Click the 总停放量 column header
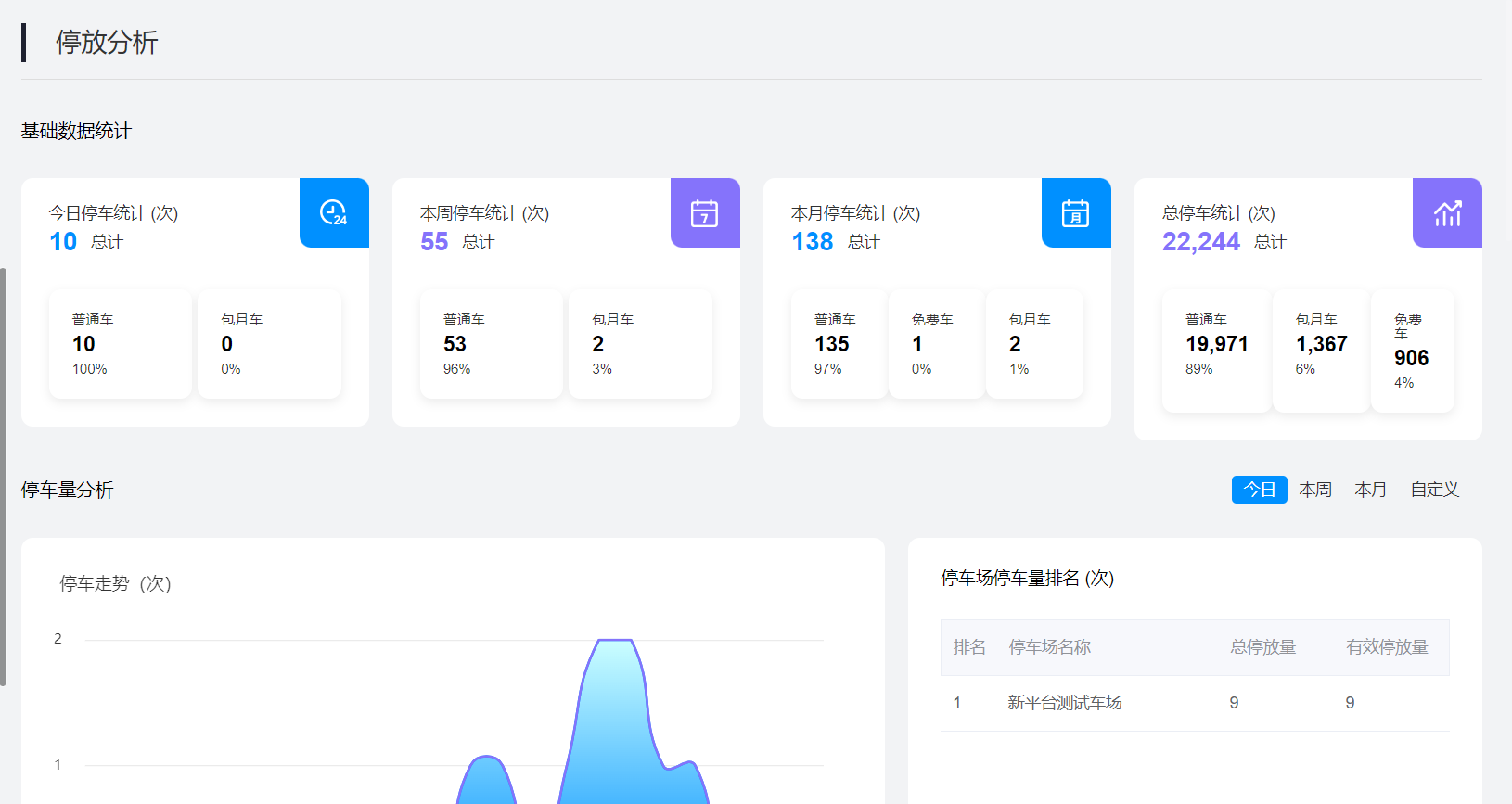The width and height of the screenshot is (1512, 804). tap(1262, 647)
